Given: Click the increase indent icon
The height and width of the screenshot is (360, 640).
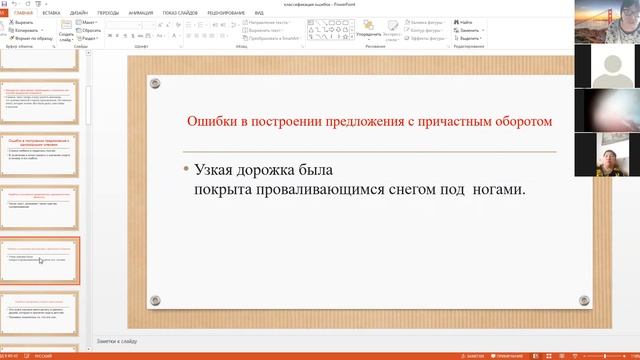Looking at the screenshot, I should click(223, 25).
